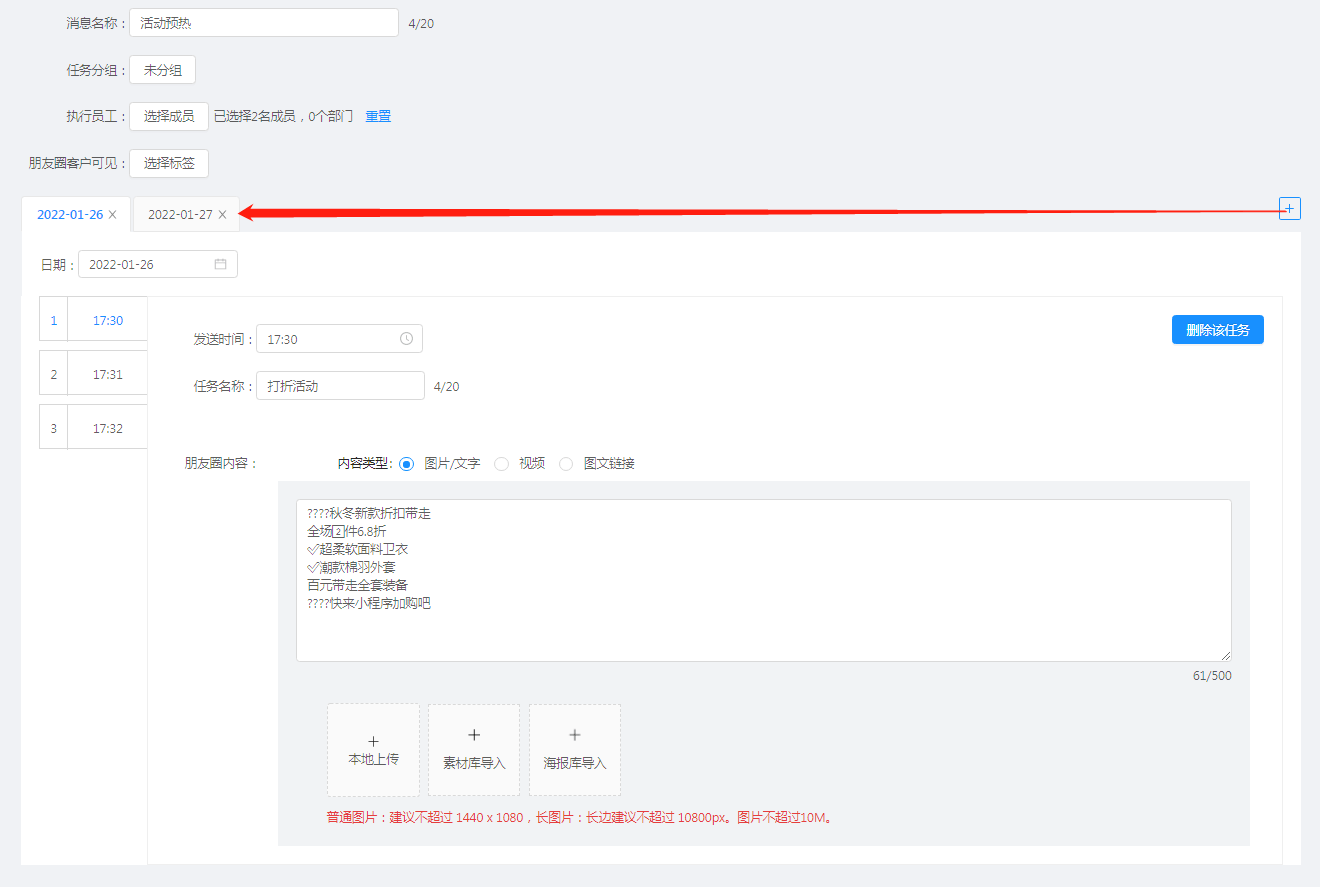Screen dimensions: 1320x887
Task: Select task 2 at 17:31
Action: click(x=93, y=374)
